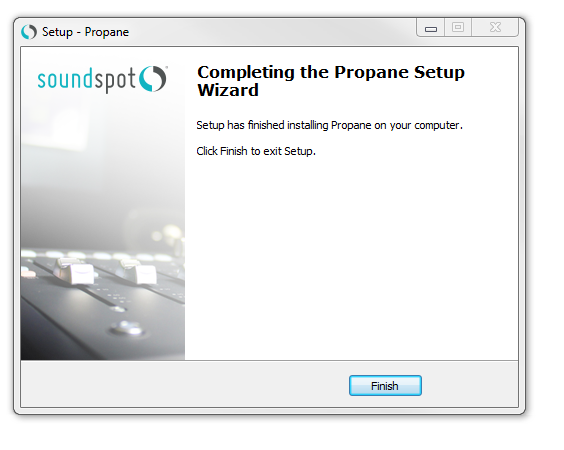Click the greyed-out maximize window button
Screen dimensions: 564x450
click(x=458, y=27)
